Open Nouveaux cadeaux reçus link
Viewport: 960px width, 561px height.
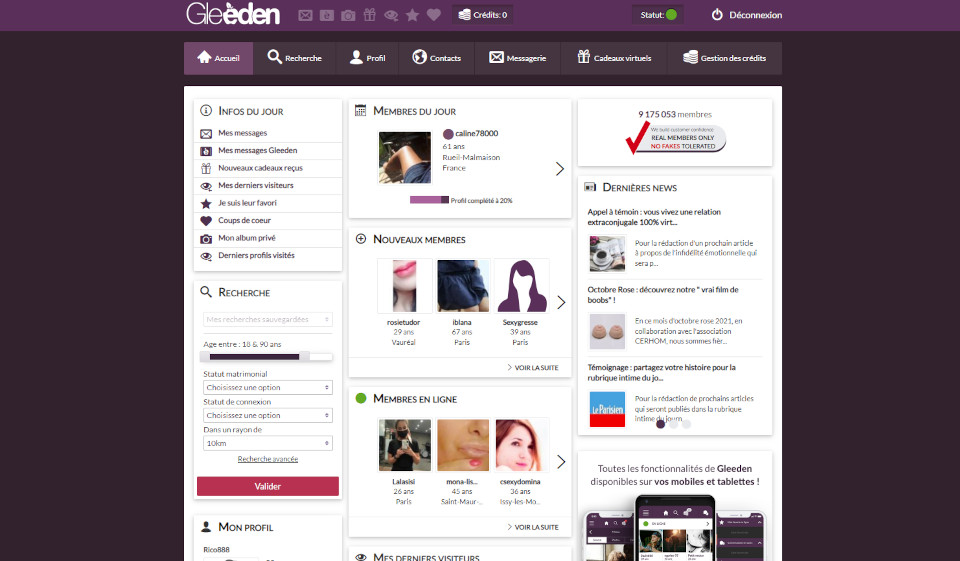(260, 168)
